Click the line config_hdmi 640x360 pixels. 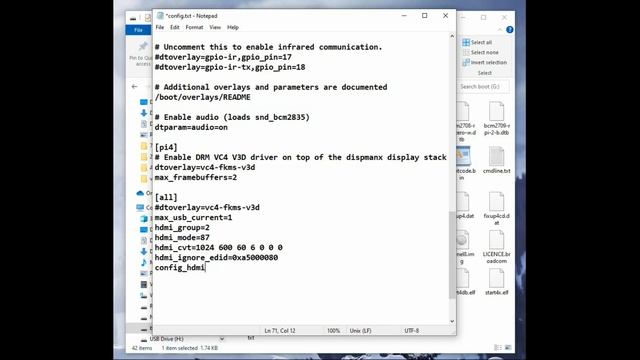tap(180, 268)
